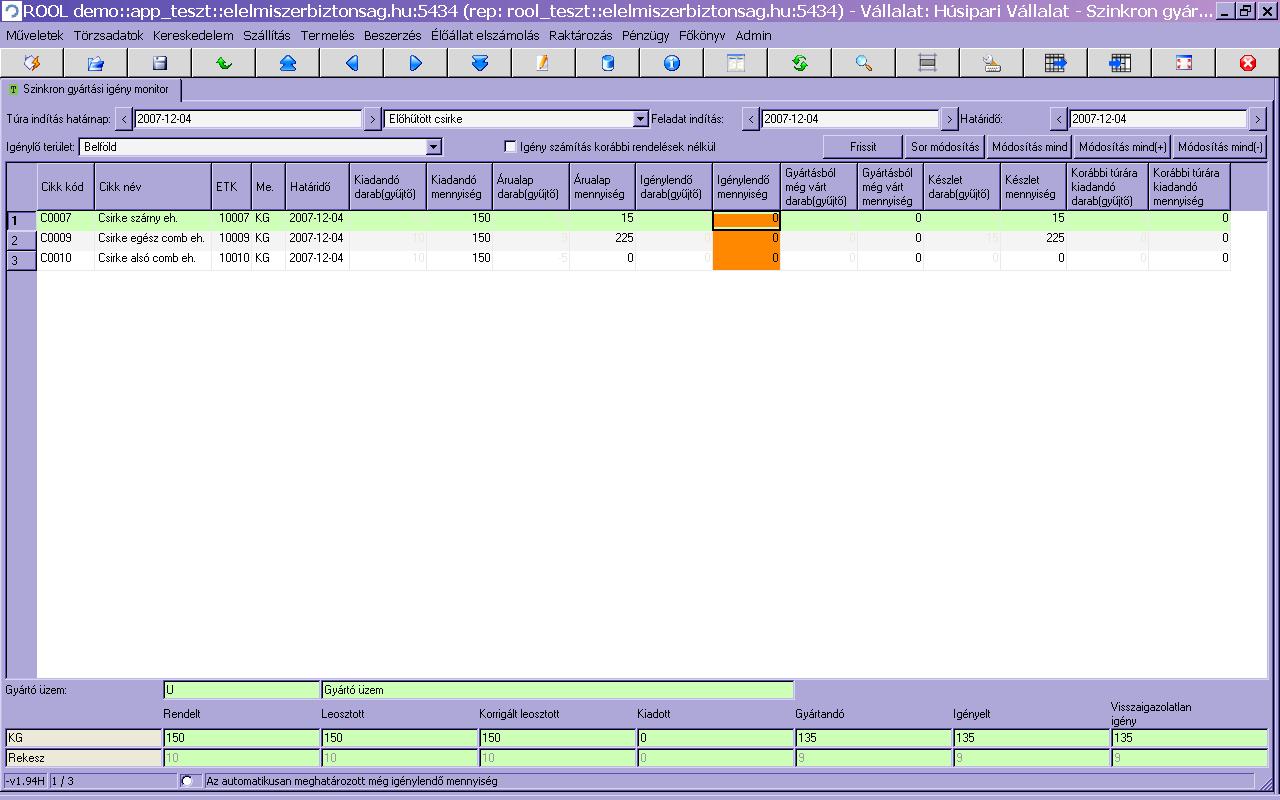1280x800 pixels.
Task: Open the 'Előhűtött csirke' dropdown
Action: click(x=641, y=119)
